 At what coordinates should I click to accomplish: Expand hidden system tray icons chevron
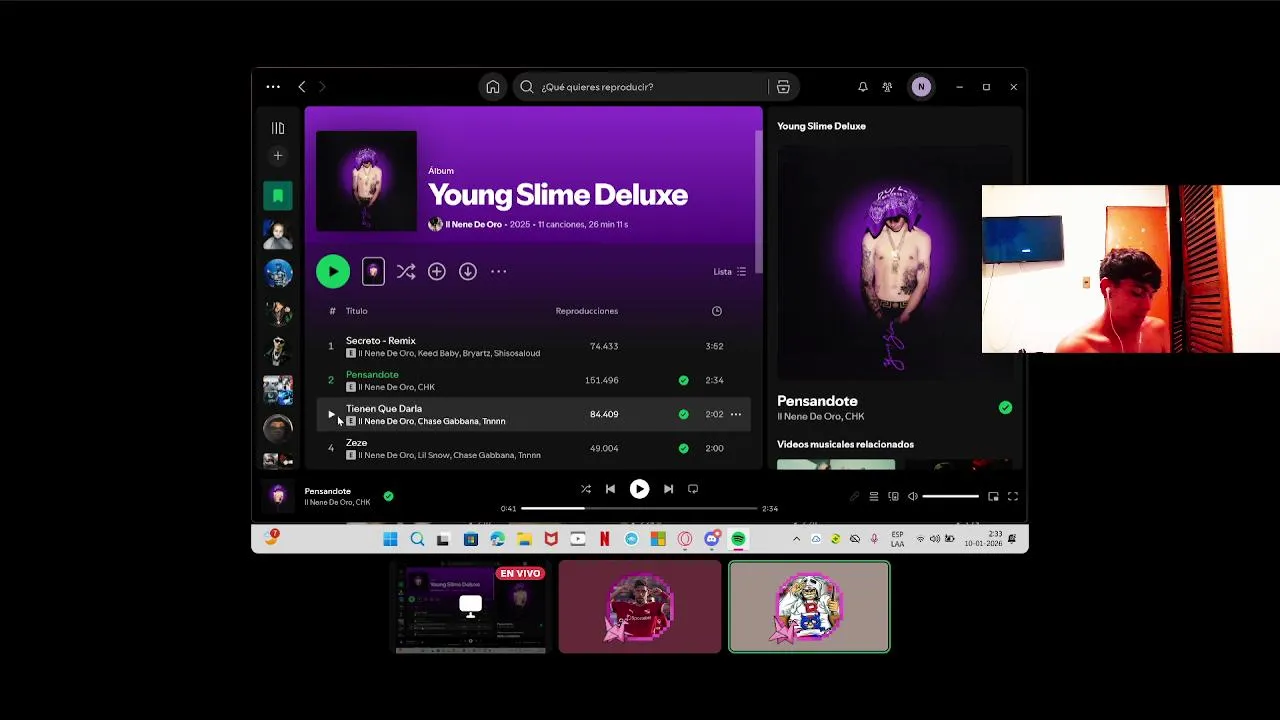796,539
